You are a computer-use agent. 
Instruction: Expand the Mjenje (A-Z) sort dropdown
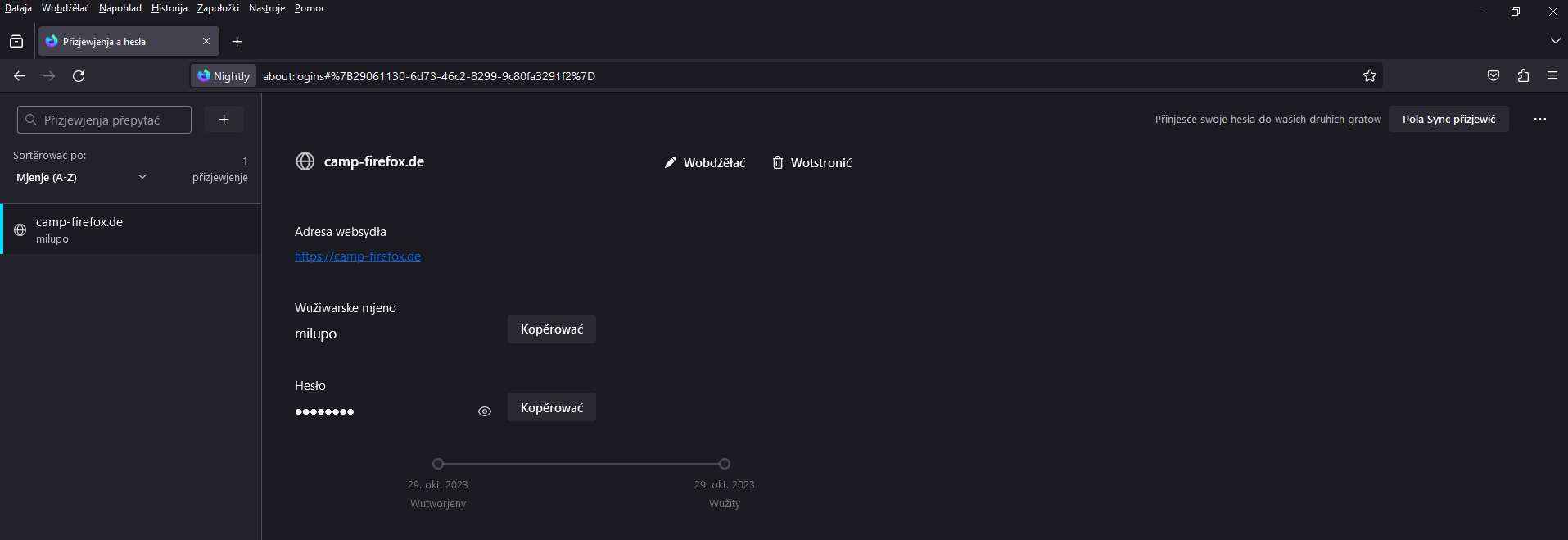point(82,177)
